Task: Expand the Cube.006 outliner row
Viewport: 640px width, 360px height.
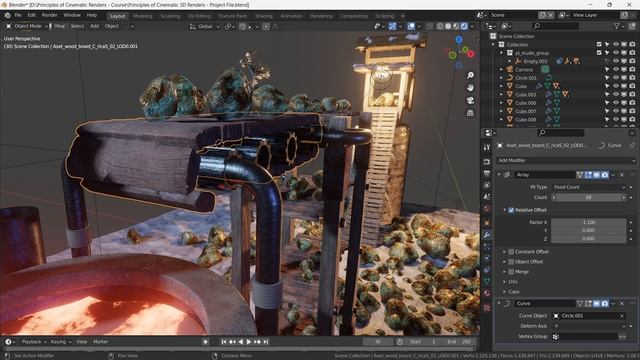Action: tap(502, 103)
